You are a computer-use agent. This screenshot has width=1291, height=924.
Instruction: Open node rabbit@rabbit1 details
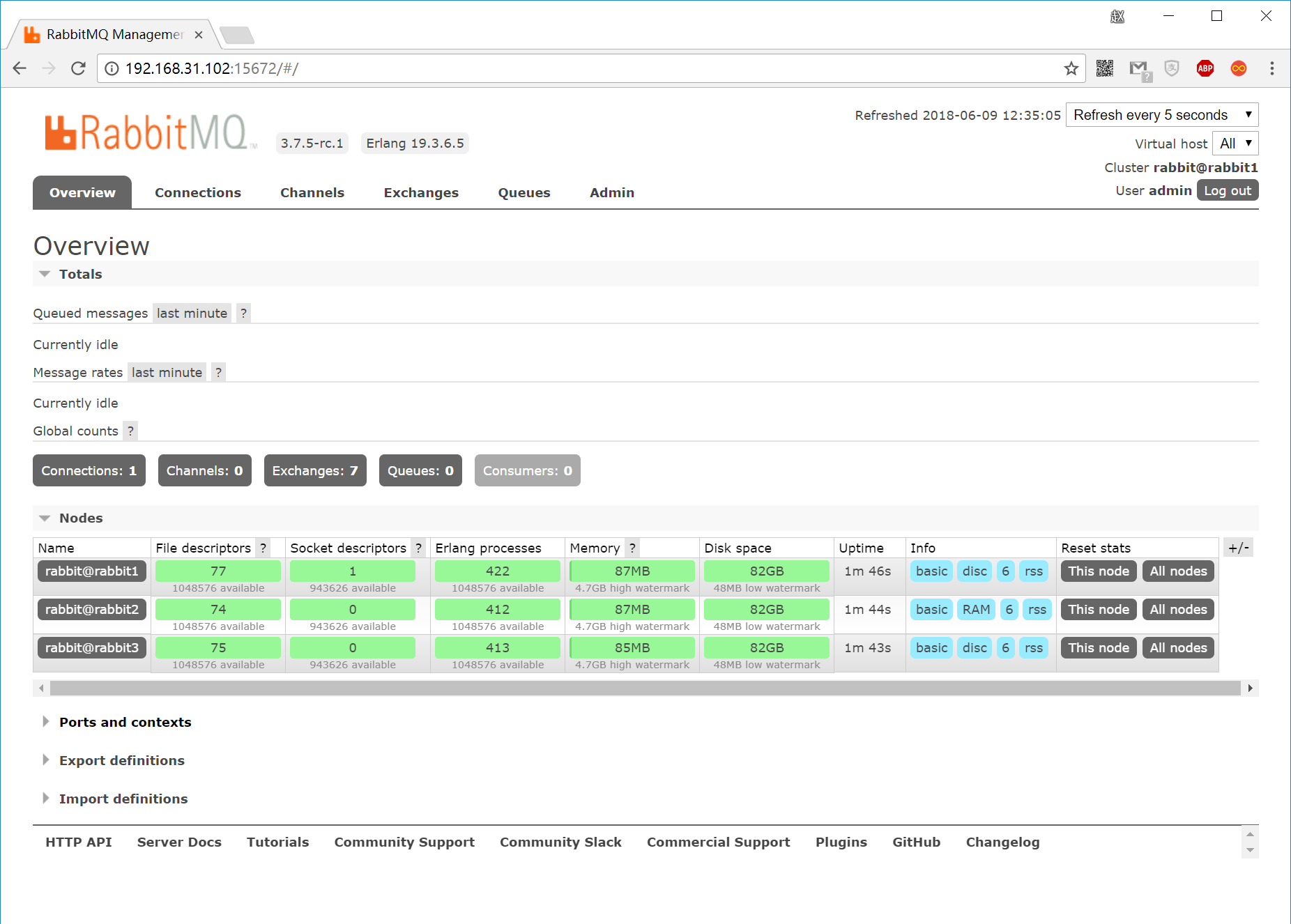coord(92,571)
